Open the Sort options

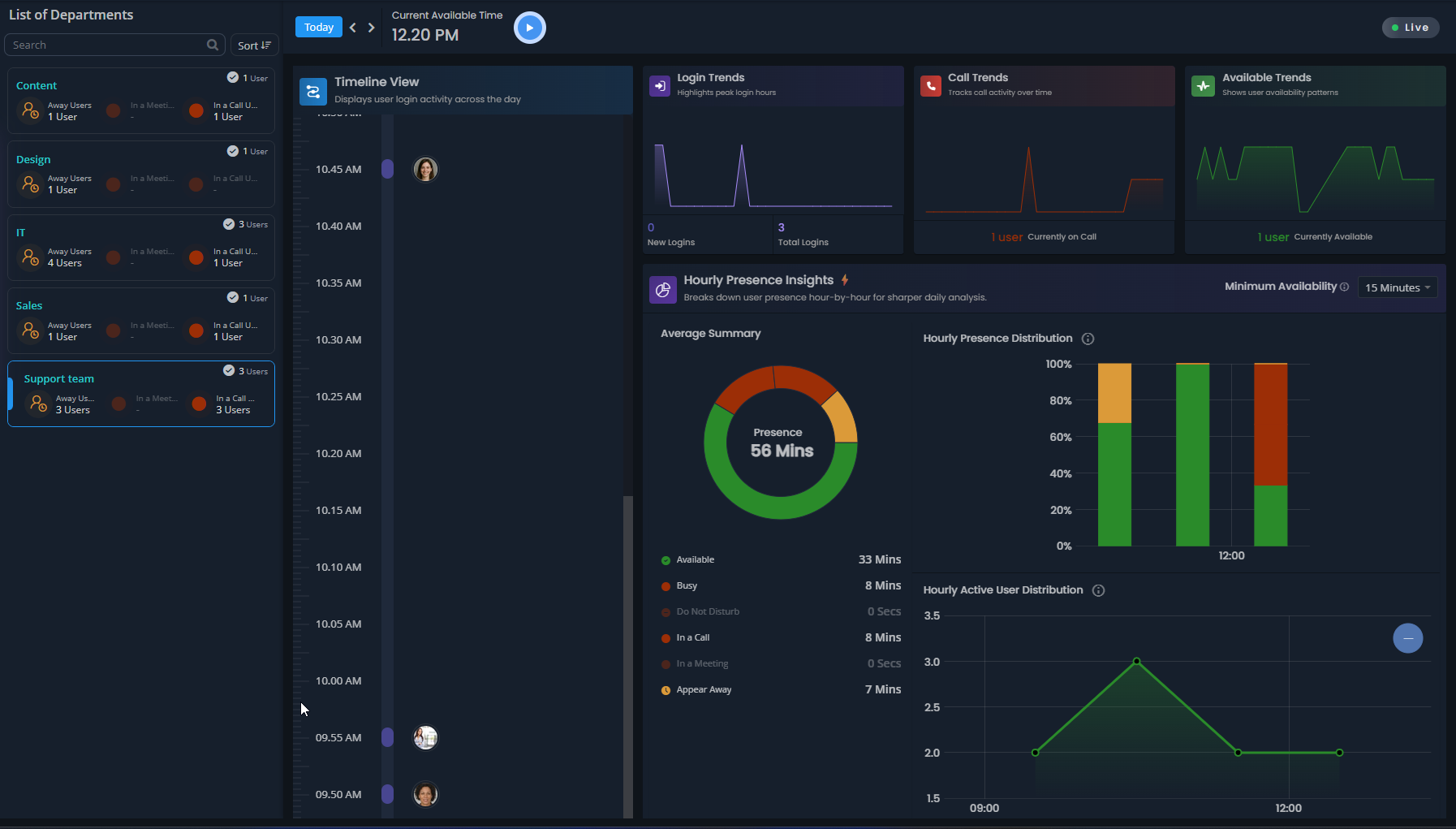[254, 45]
